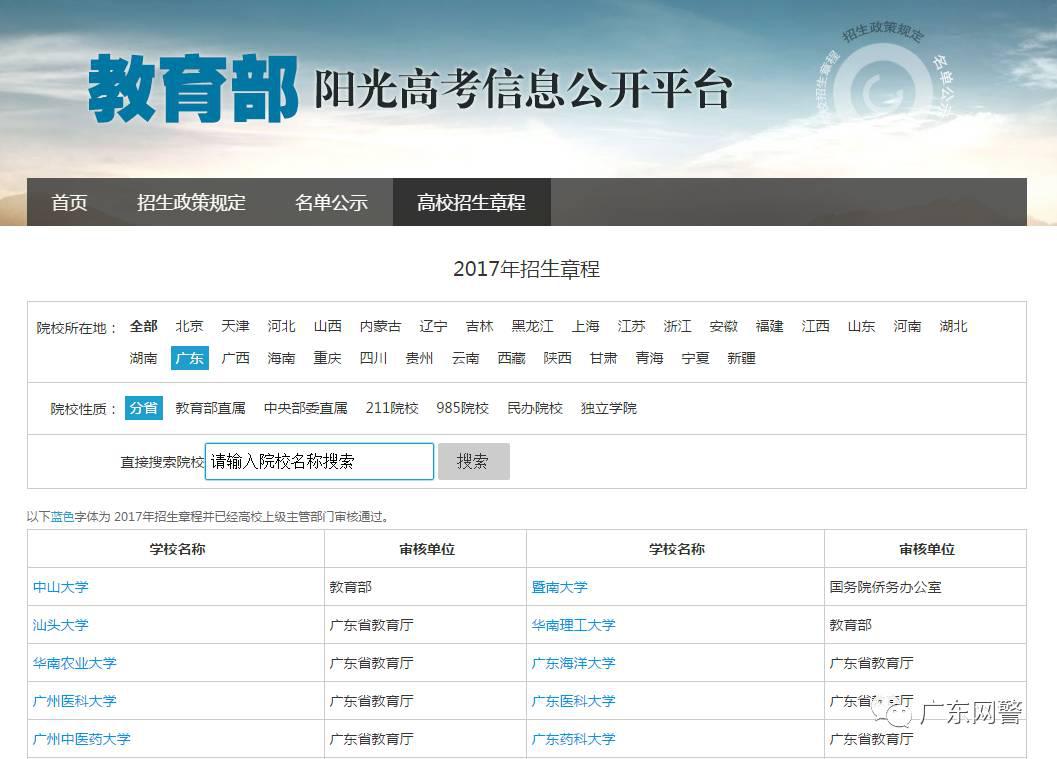
Task: Select 全部 in the province filter
Action: pyautogui.click(x=143, y=326)
